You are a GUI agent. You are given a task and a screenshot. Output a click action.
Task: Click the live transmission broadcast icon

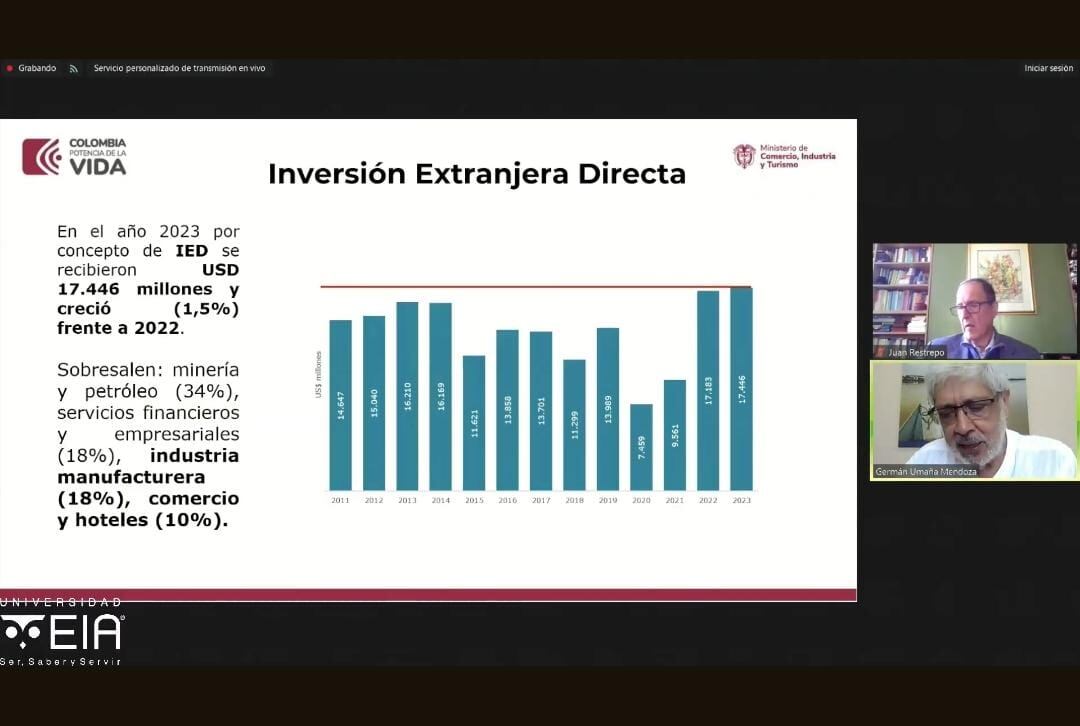[73, 68]
